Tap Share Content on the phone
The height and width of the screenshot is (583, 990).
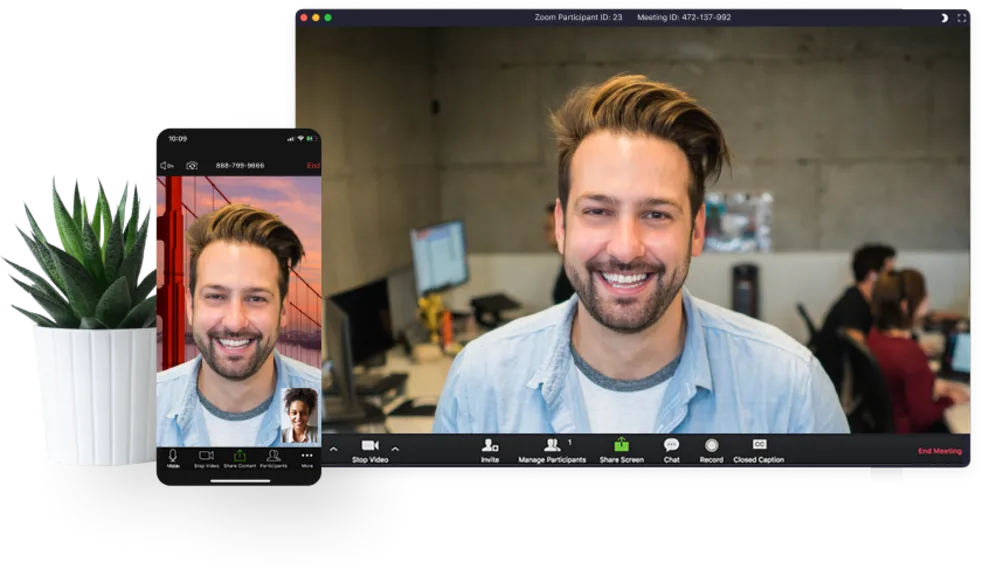(x=239, y=457)
